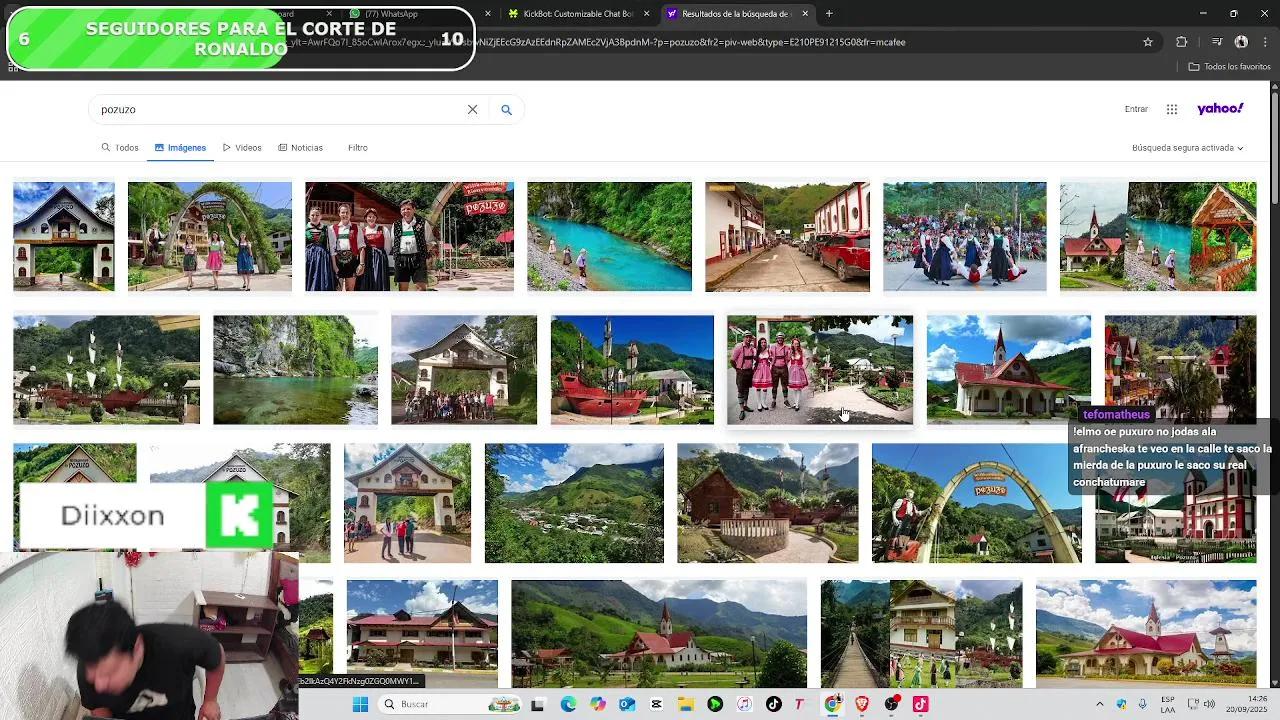Open Outlook from the taskbar

point(627,704)
